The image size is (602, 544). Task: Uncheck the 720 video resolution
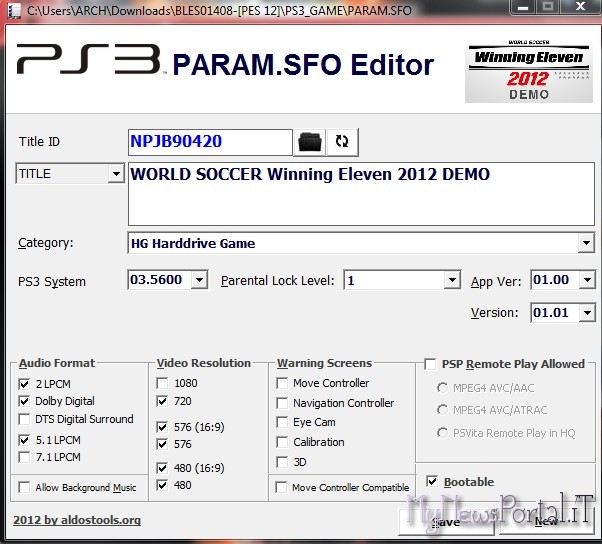click(x=162, y=401)
